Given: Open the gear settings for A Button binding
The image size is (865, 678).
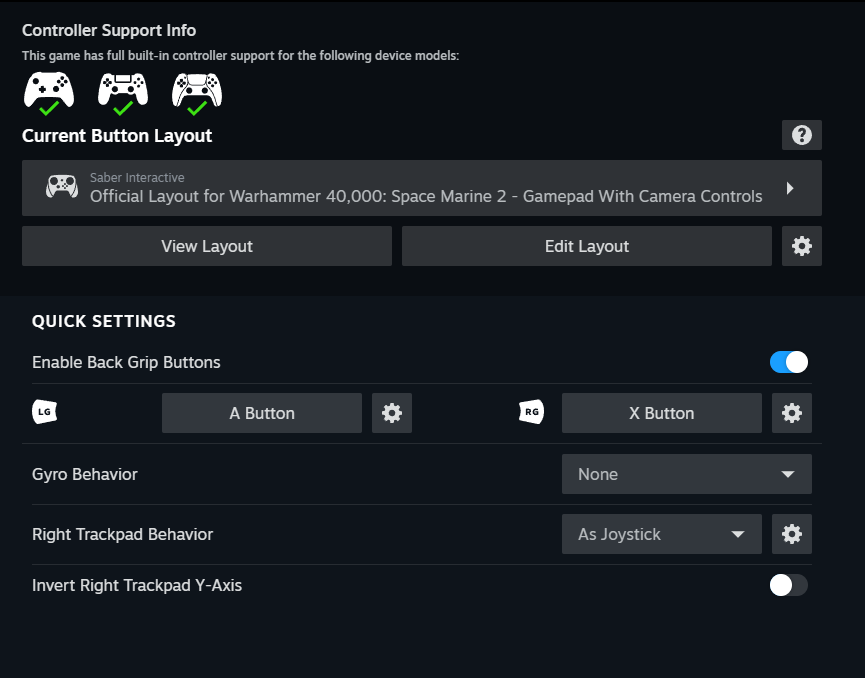Looking at the screenshot, I should pos(392,413).
